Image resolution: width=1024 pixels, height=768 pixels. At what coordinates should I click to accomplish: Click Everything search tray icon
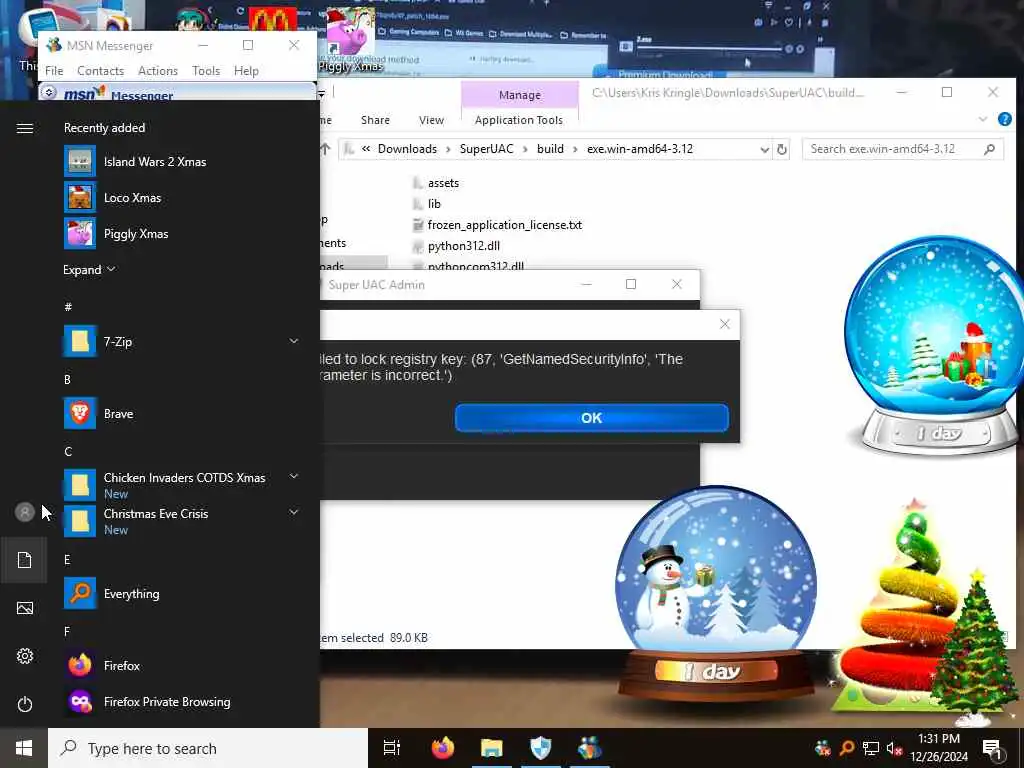pos(847,748)
